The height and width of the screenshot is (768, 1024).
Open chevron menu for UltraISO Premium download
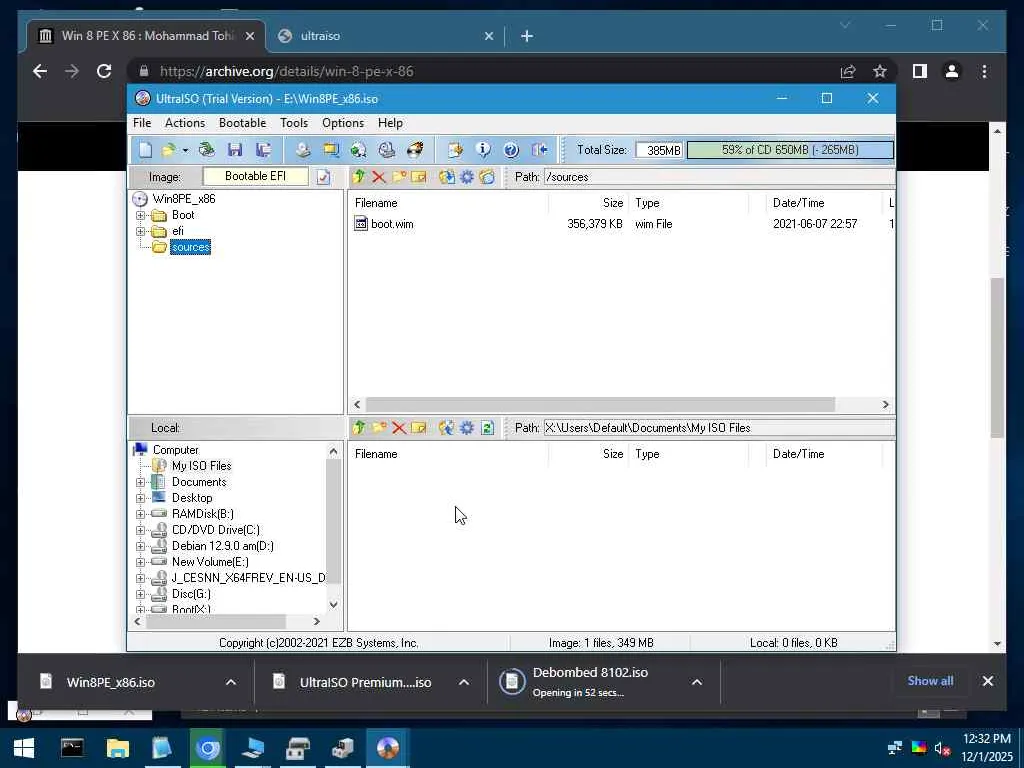pos(464,682)
